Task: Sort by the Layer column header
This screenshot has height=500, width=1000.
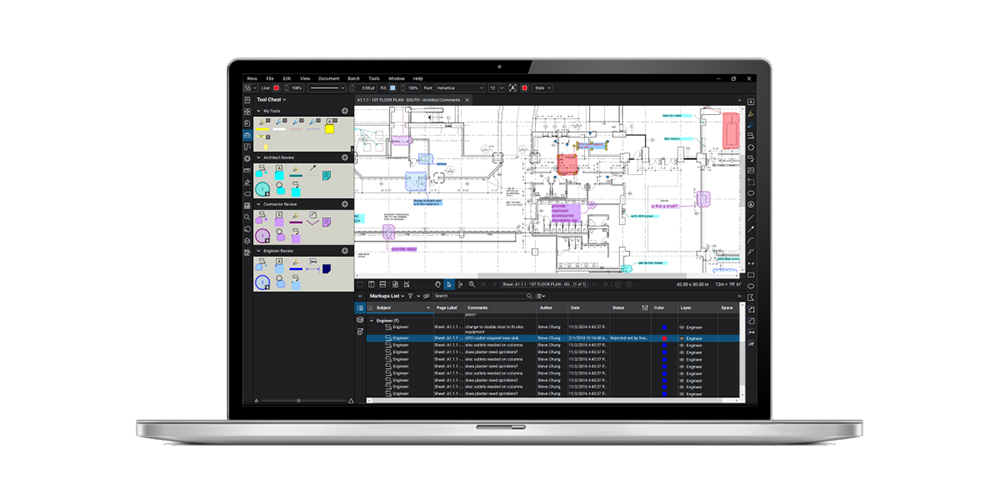Action: (698, 307)
